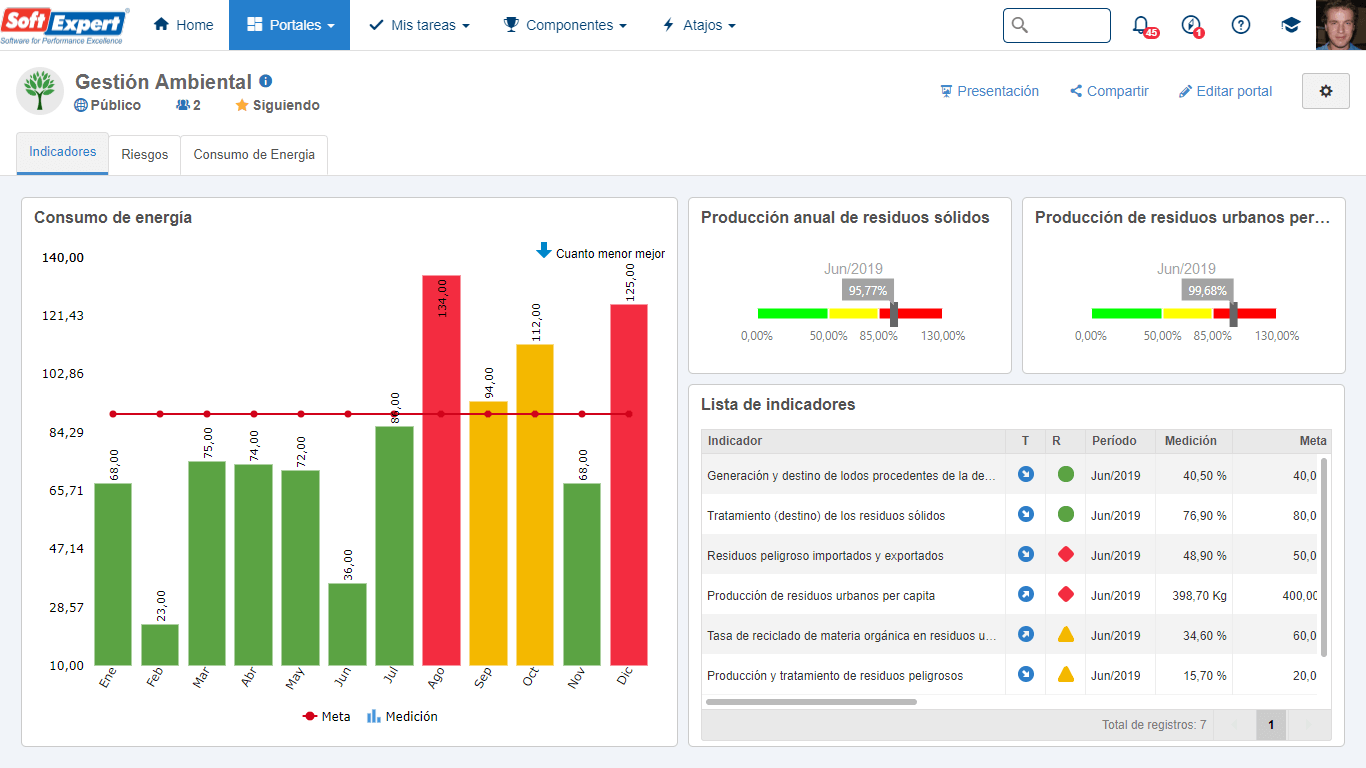Click the user profile photo
This screenshot has width=1366, height=768.
(x=1341, y=25)
